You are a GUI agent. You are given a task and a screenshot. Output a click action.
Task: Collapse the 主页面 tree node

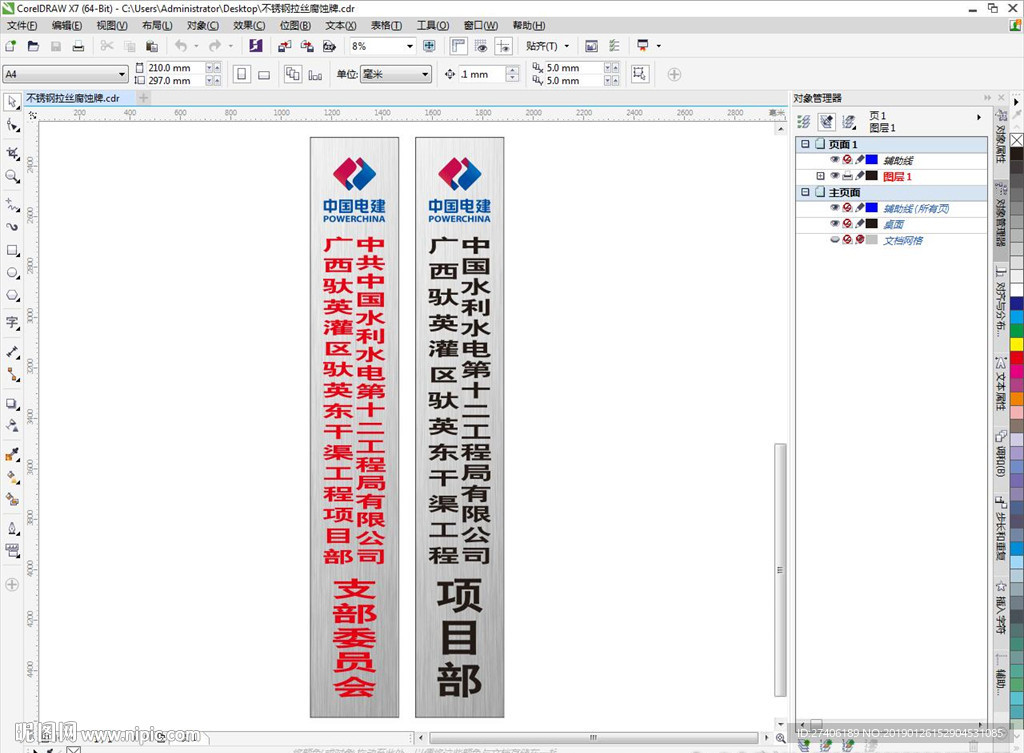[x=805, y=192]
